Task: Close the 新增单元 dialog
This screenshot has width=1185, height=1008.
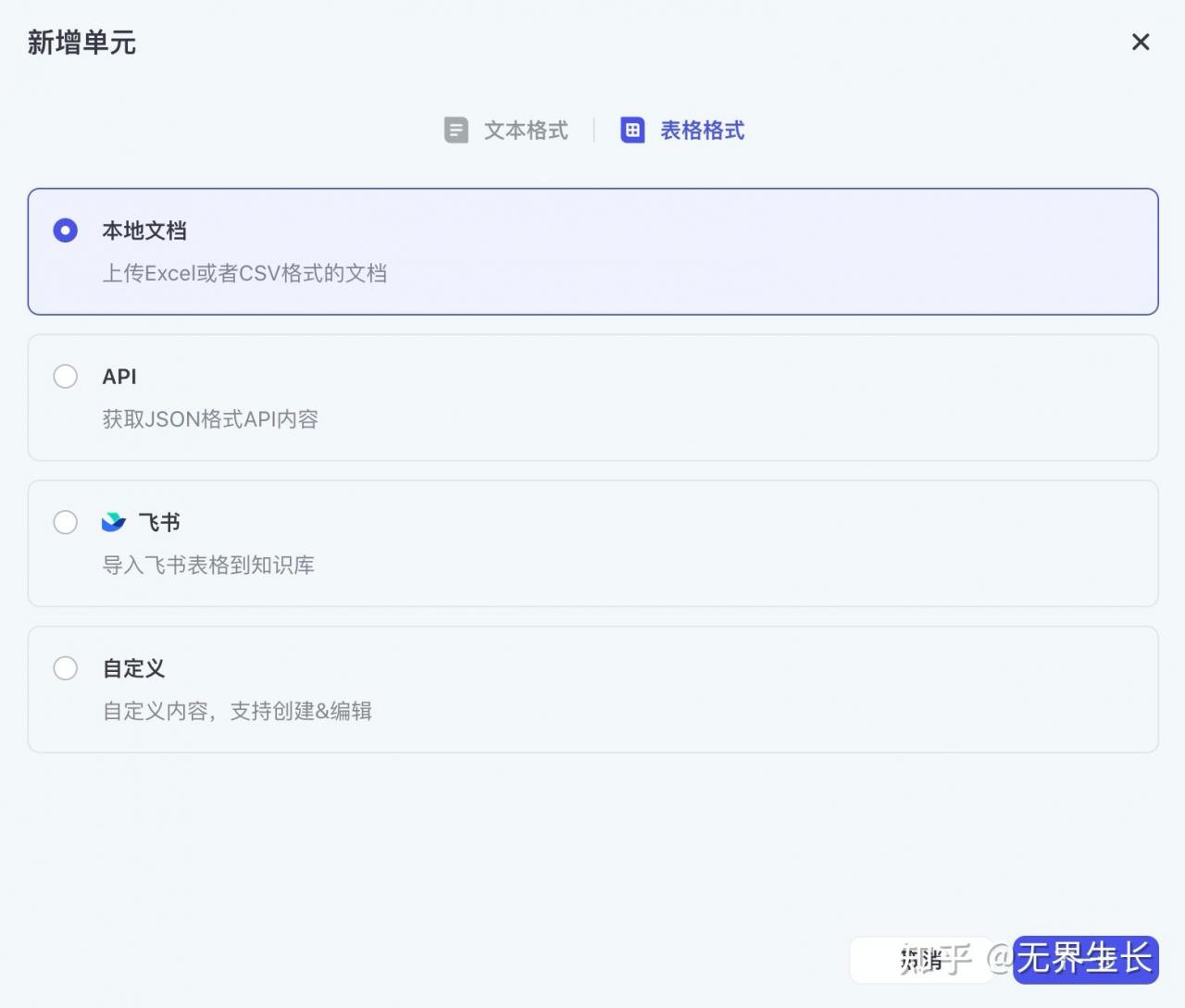Action: click(1141, 42)
